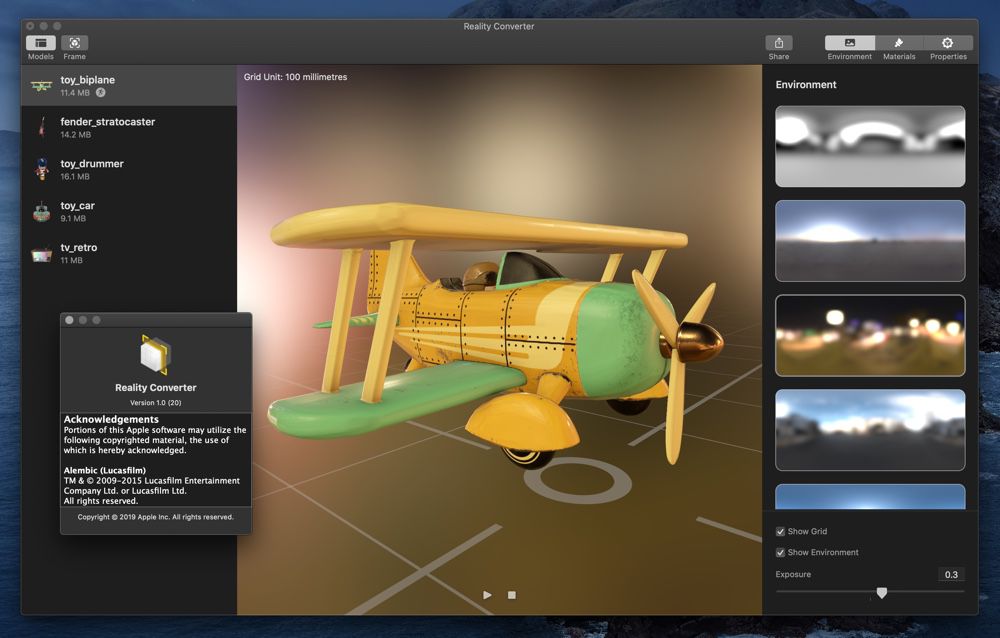Close the About Reality Converter window
Viewport: 1000px width, 638px height.
69,320
